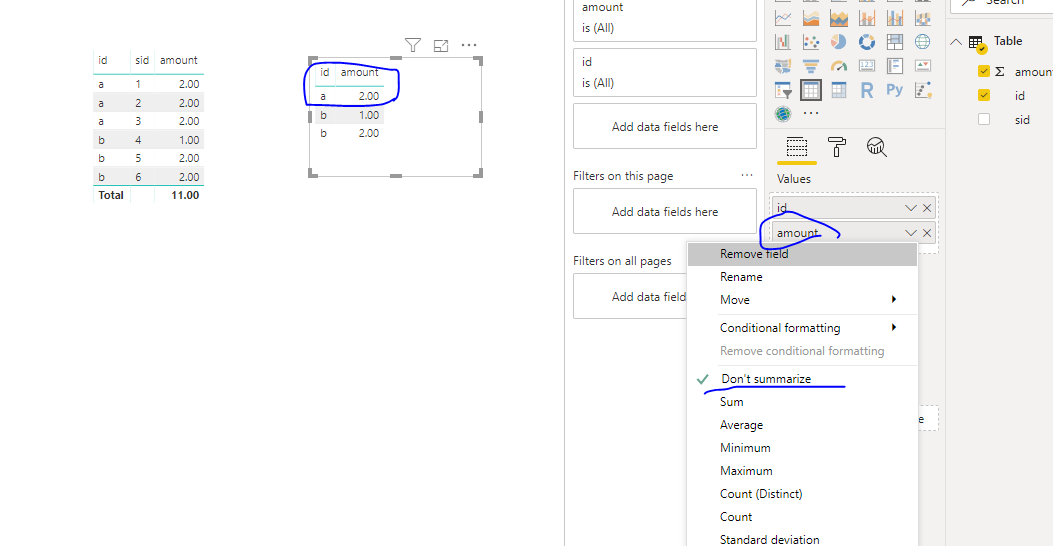Select the Map globe visualization
The height and width of the screenshot is (546, 1053).
tap(923, 42)
